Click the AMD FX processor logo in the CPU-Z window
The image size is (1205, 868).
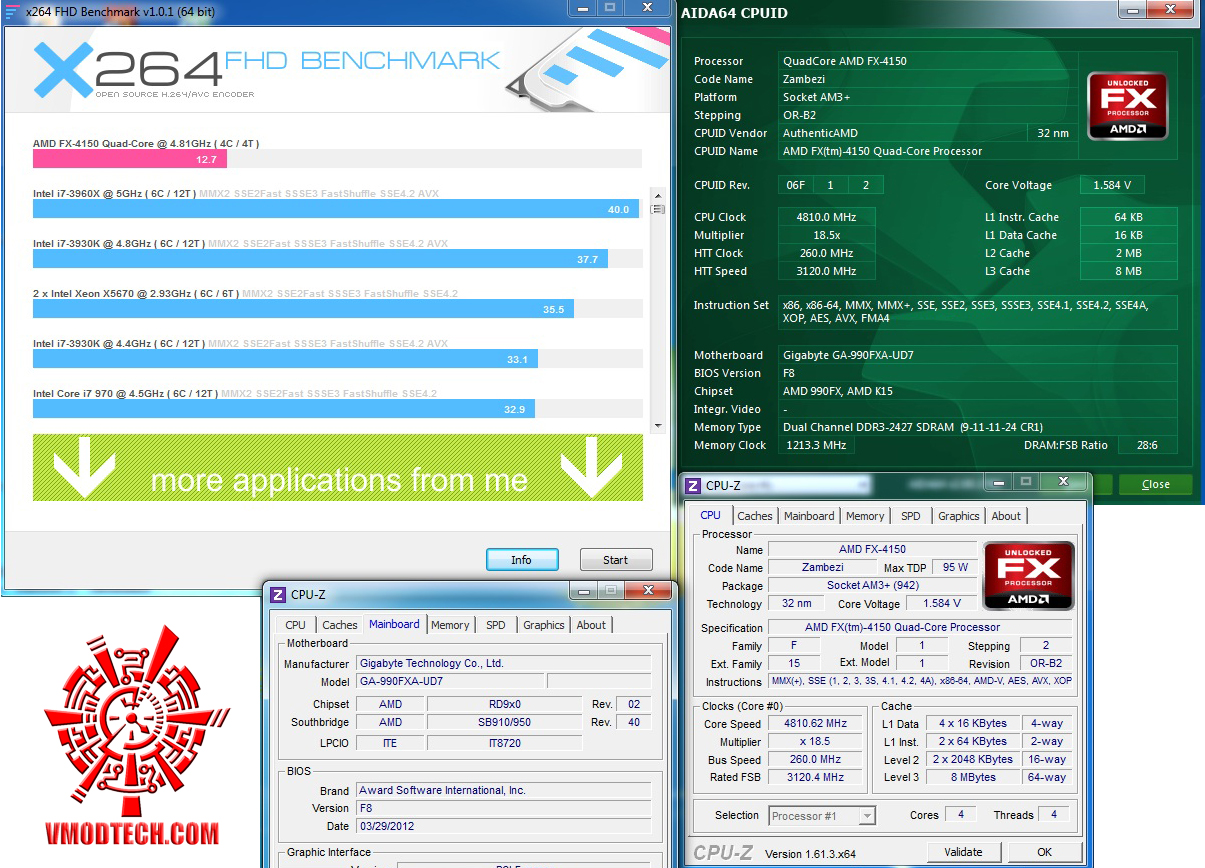click(1029, 576)
